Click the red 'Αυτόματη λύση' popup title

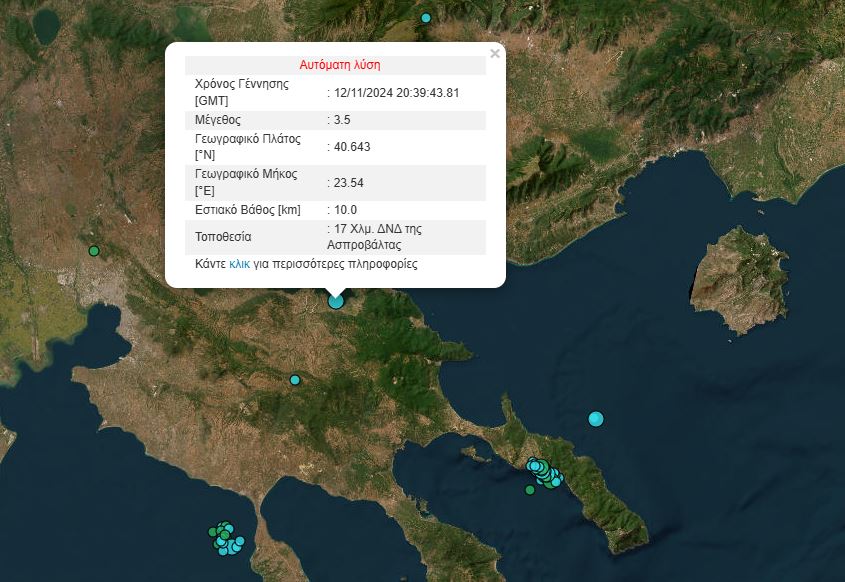coord(340,65)
